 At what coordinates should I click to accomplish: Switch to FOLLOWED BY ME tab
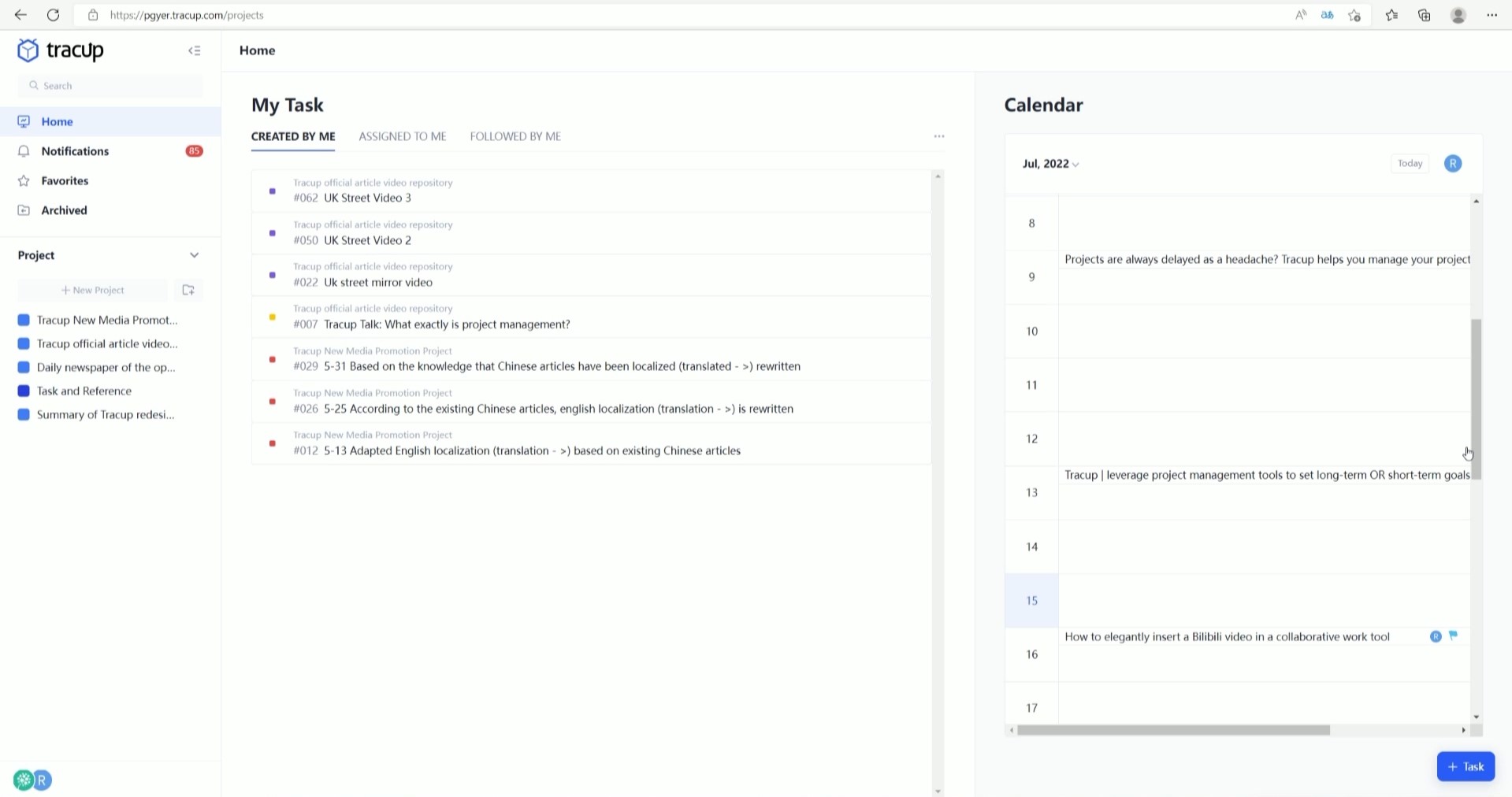tap(515, 136)
